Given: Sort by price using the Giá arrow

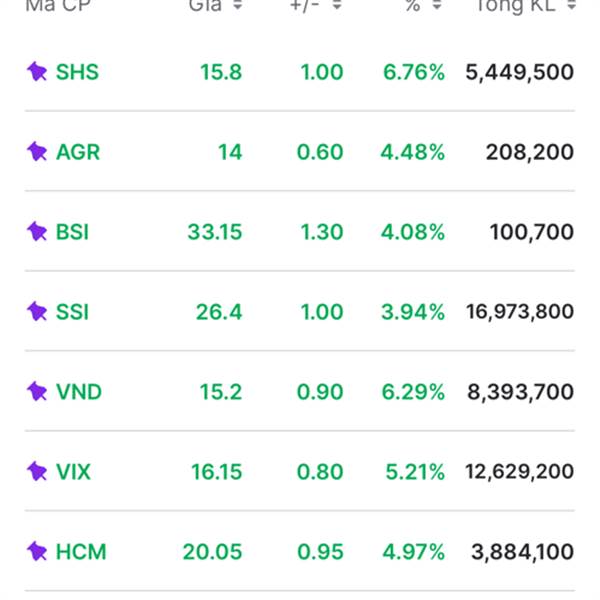Looking at the screenshot, I should [x=237, y=6].
